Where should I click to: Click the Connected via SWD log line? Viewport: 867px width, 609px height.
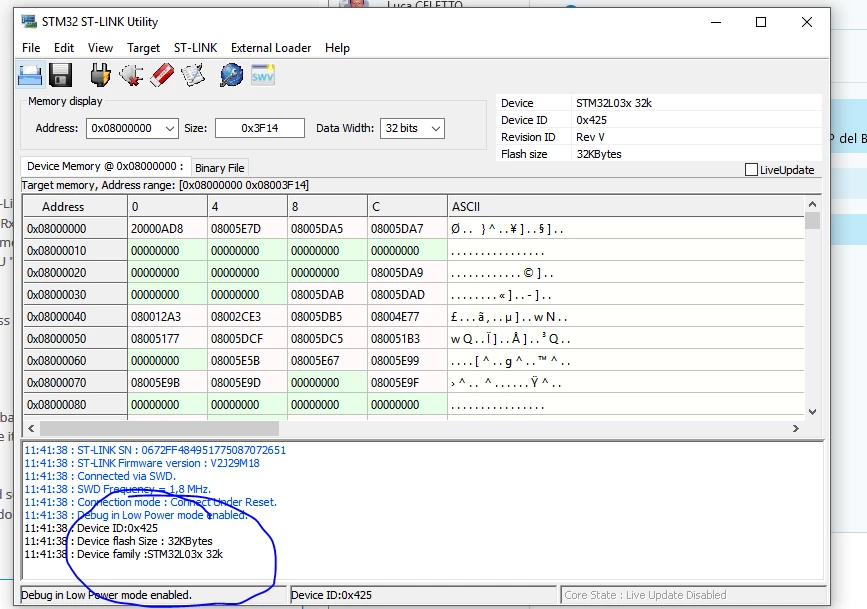coord(100,476)
